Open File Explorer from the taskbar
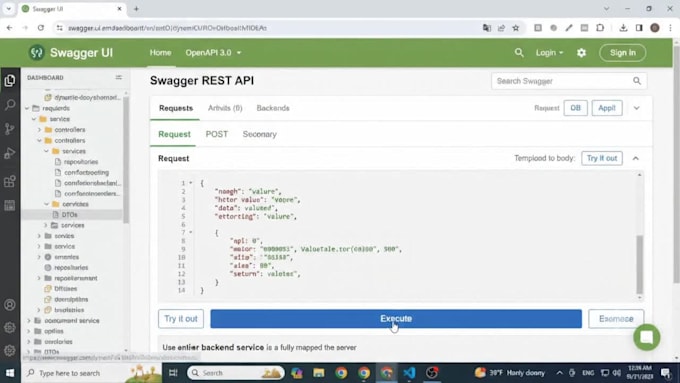This screenshot has width=680, height=383. coord(319,373)
